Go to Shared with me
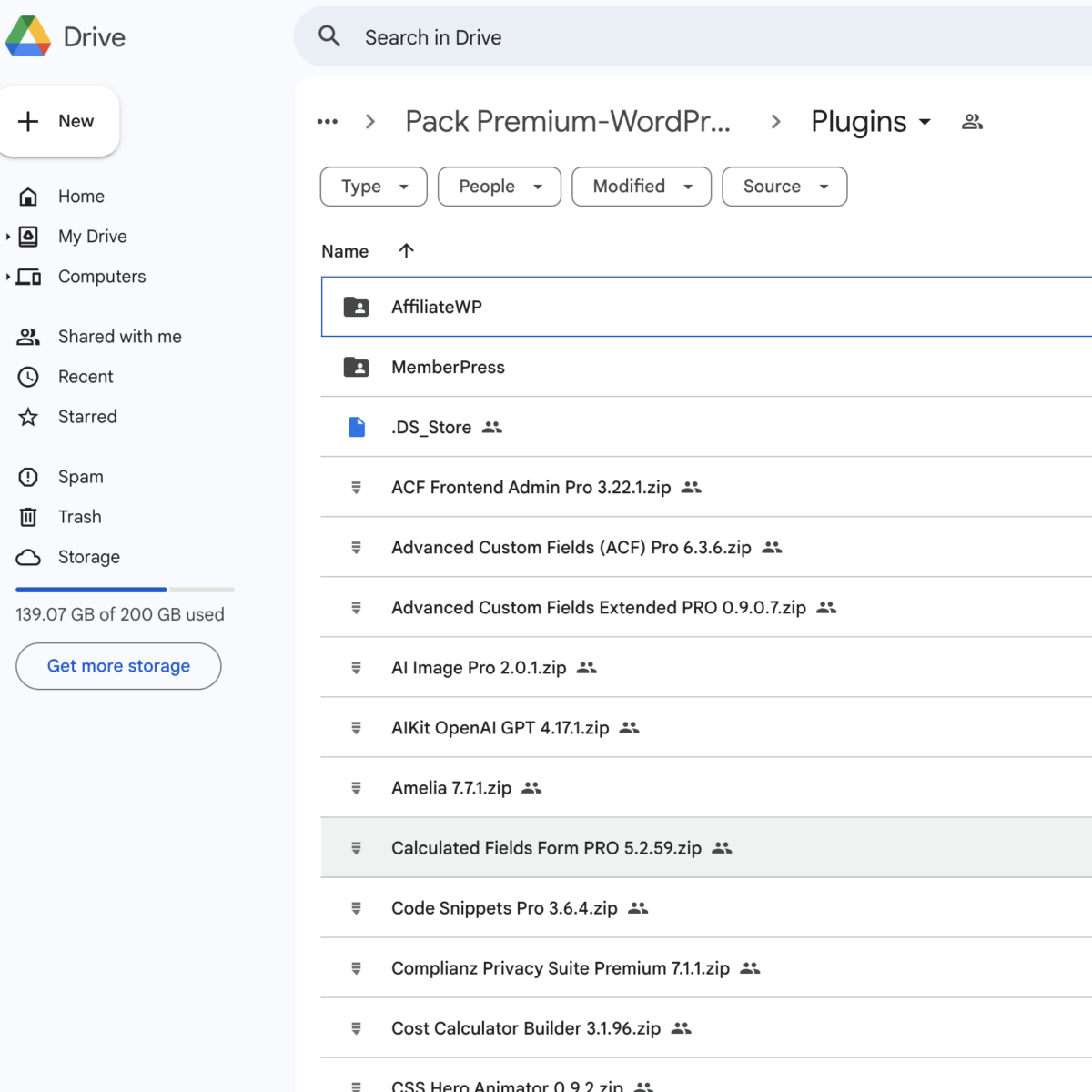Image resolution: width=1092 pixels, height=1092 pixels. pos(119,337)
